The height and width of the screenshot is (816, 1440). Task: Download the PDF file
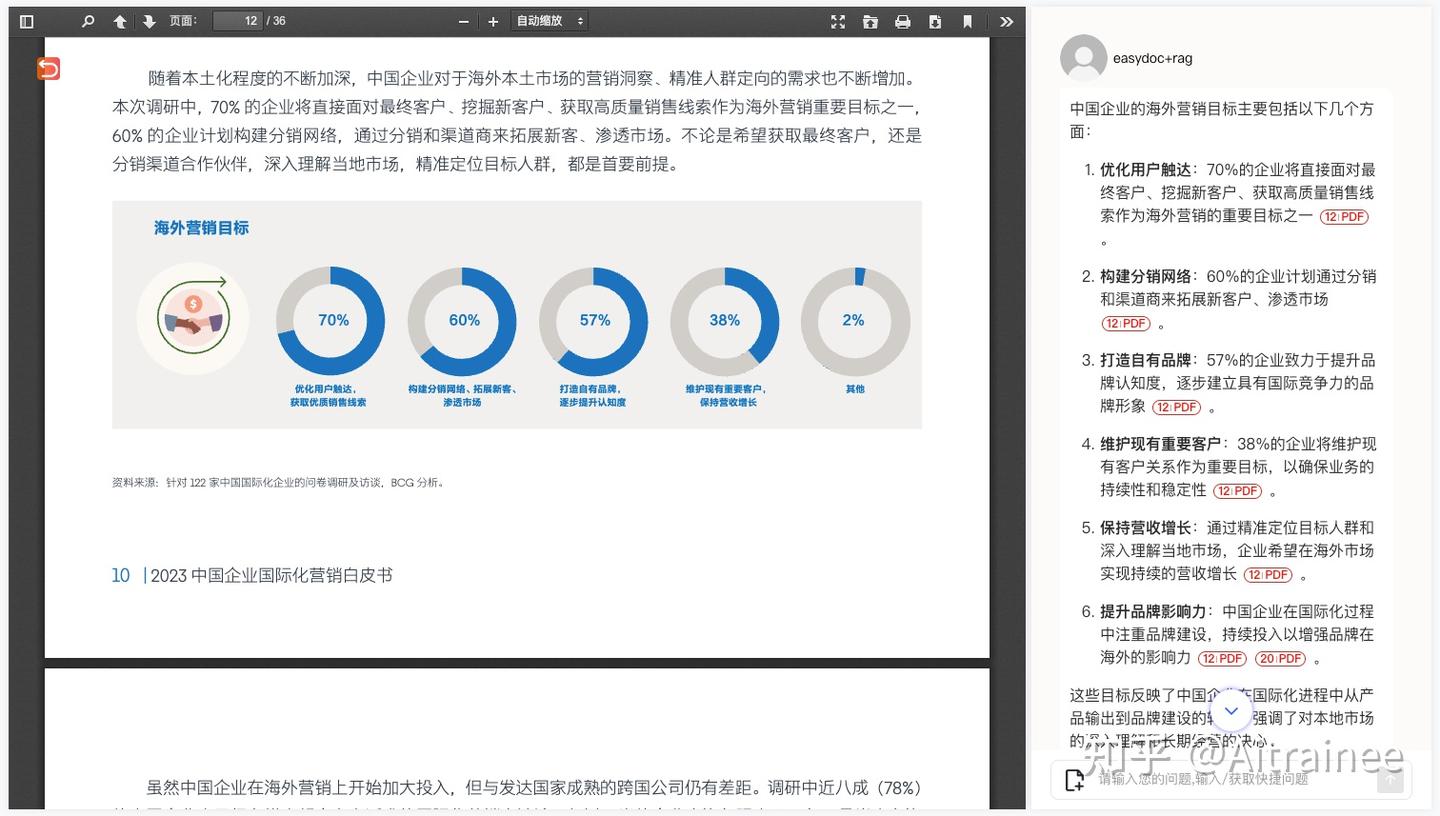pyautogui.click(x=935, y=20)
